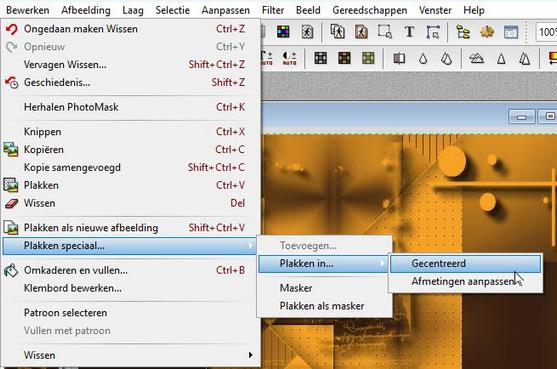
Task: Open the Venster menu
Action: pos(435,10)
